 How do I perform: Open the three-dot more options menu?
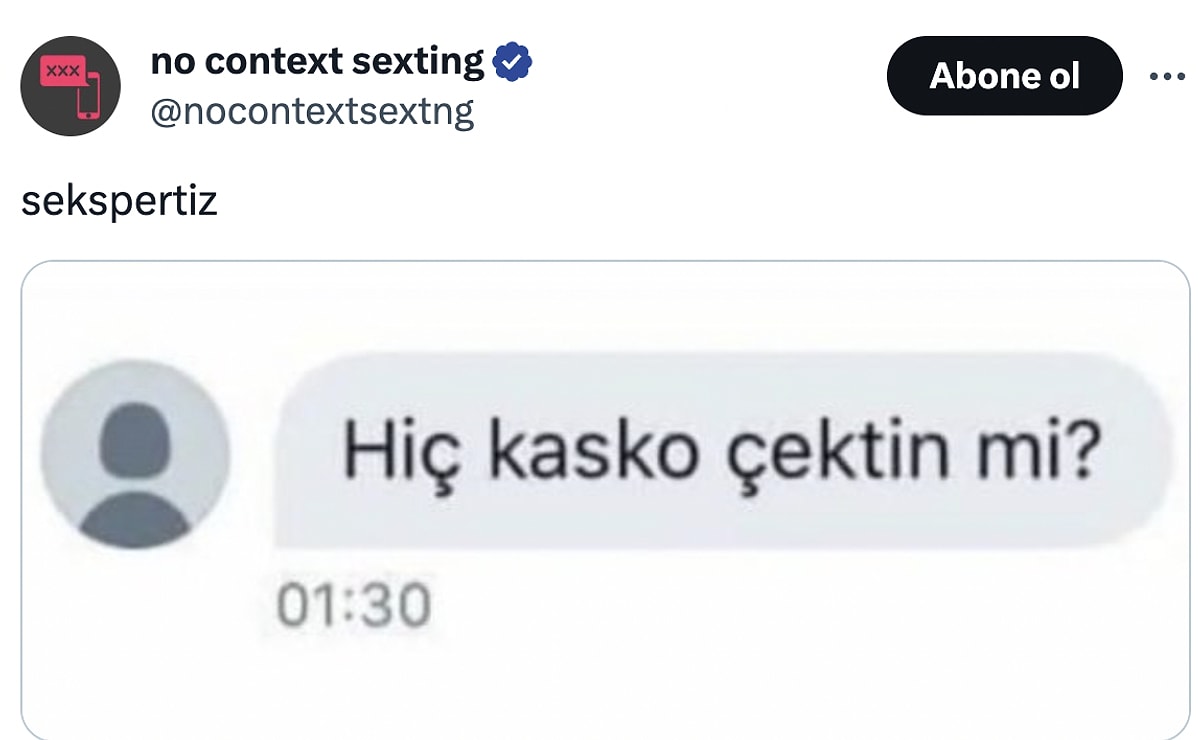[x=1167, y=76]
